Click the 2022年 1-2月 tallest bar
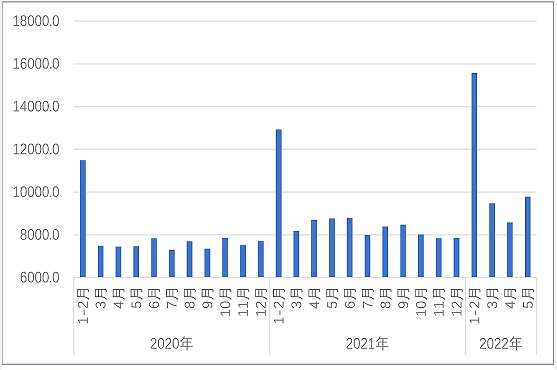Screen dimensions: 557x370 [474, 175]
